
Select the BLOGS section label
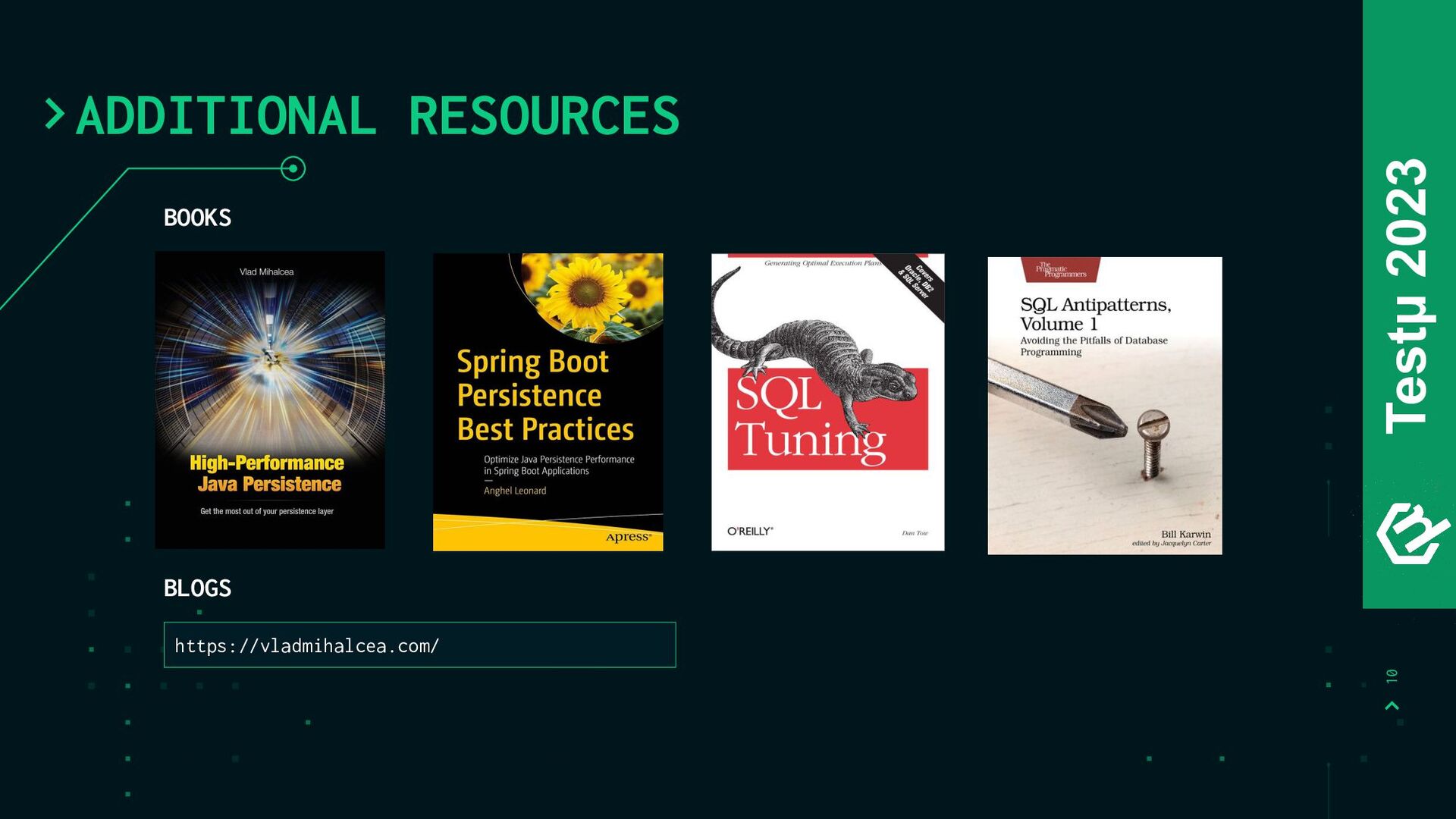(x=197, y=588)
